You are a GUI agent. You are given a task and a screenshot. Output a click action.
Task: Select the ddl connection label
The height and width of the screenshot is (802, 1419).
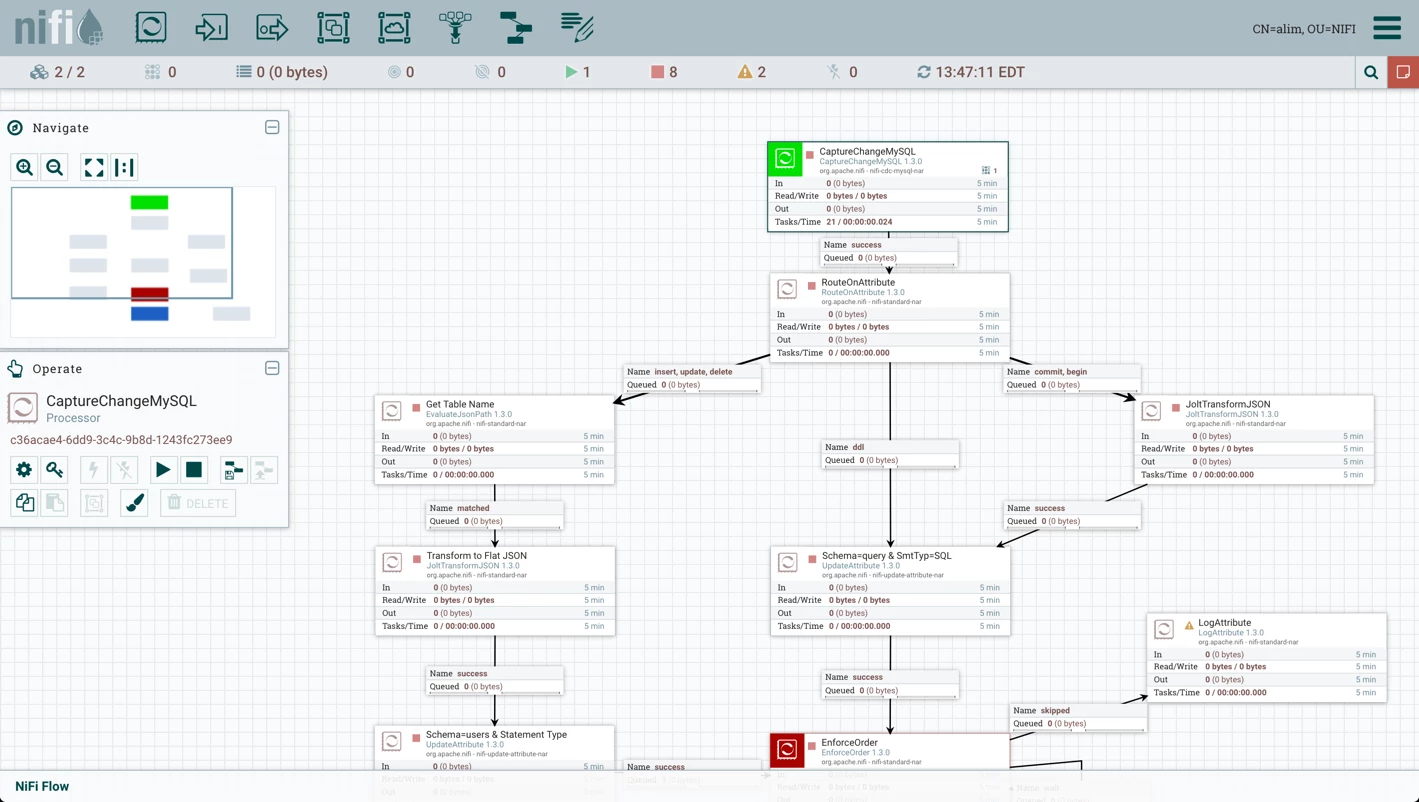tap(890, 454)
